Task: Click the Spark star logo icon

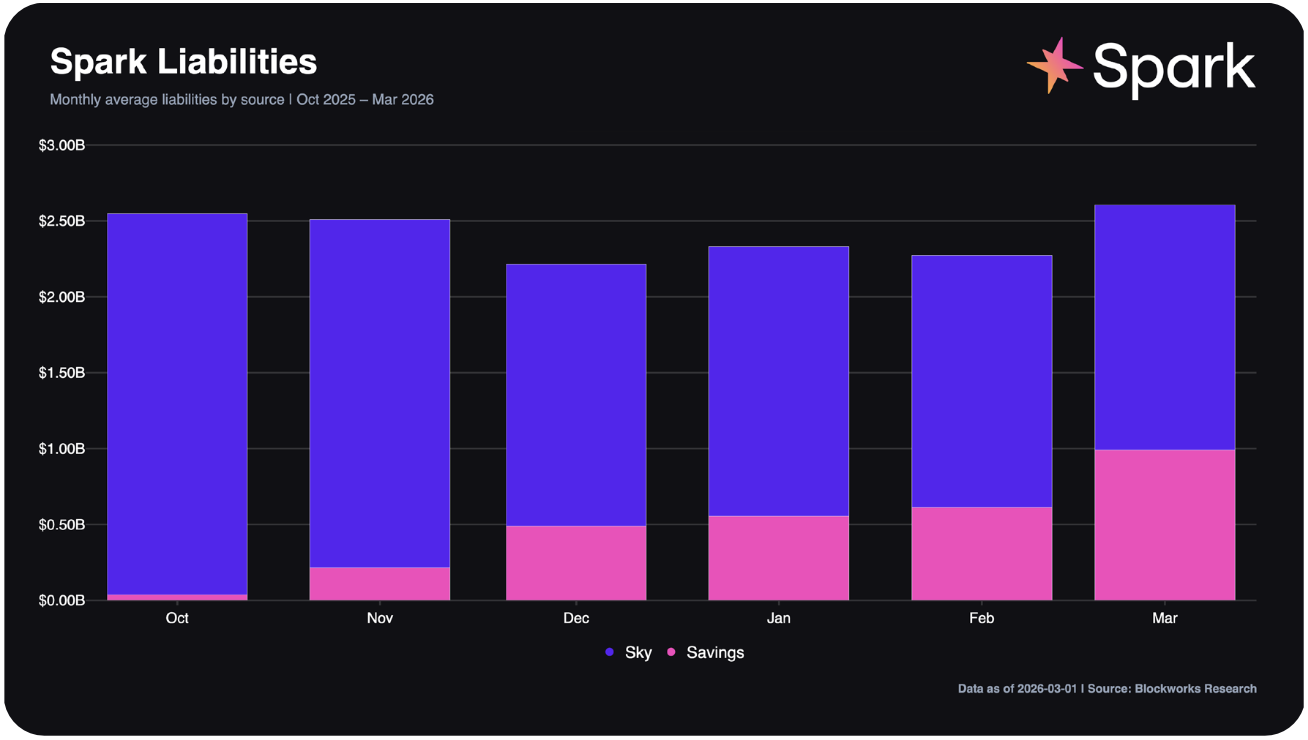Action: [x=1055, y=65]
